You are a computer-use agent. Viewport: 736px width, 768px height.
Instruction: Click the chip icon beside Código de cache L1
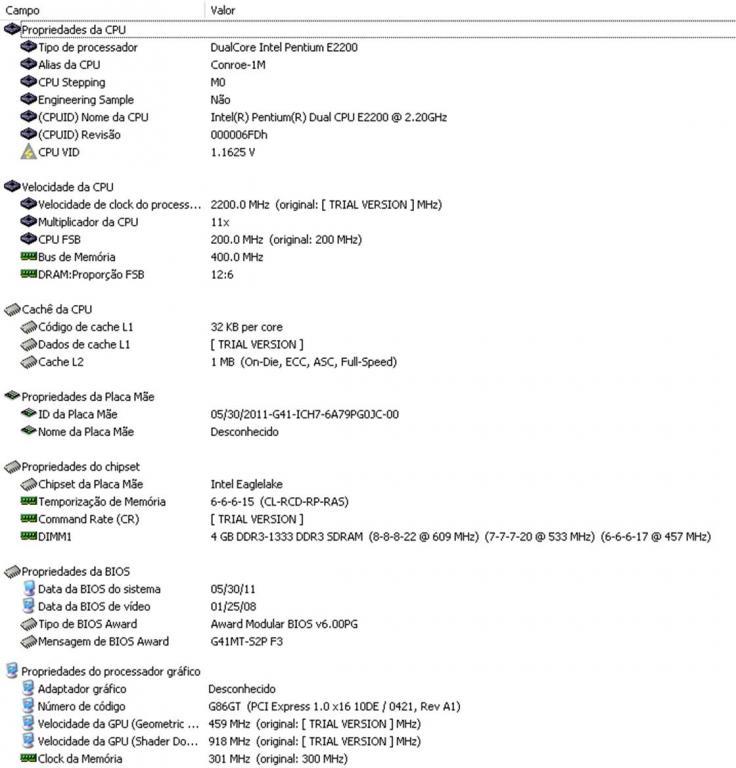click(x=28, y=327)
